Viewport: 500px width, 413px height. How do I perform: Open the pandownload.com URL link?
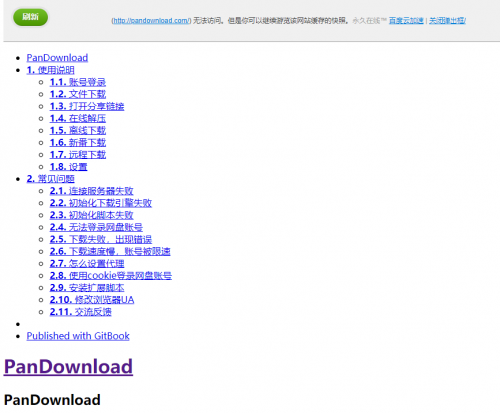(151, 21)
